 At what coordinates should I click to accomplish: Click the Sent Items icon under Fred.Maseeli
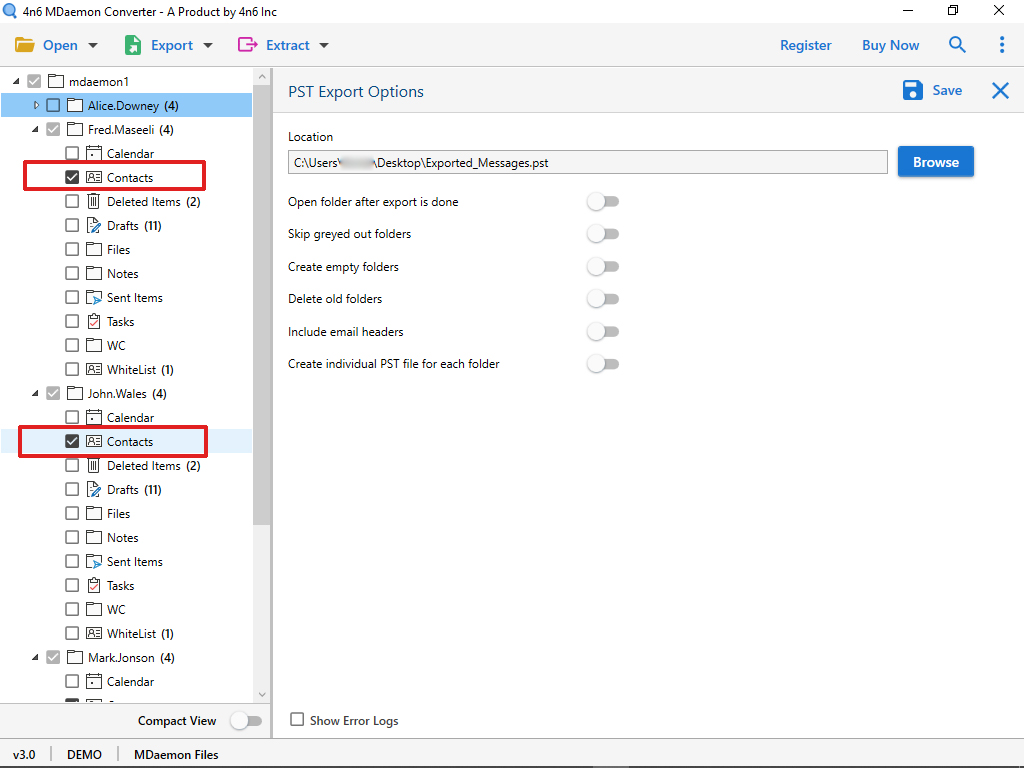(94, 297)
